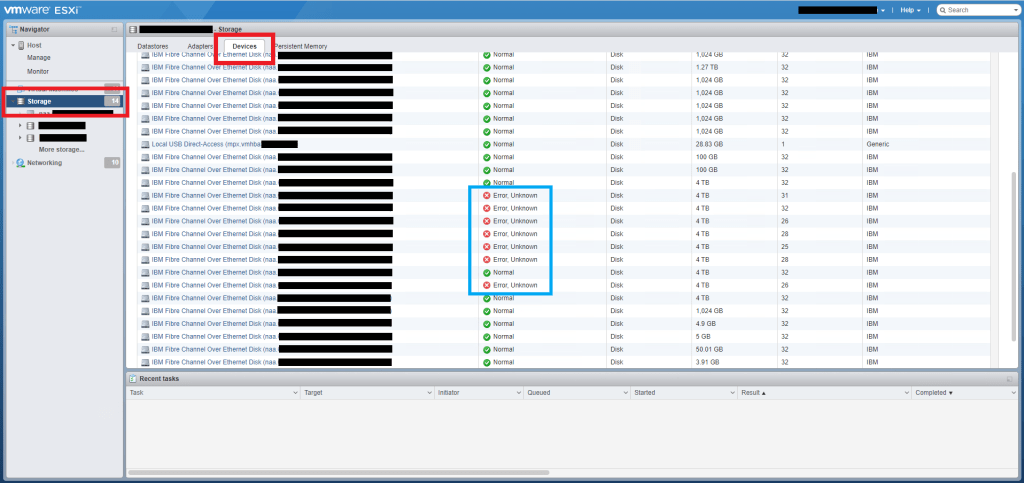Click the Recent tasks horizontal scrollbar
Screen dimensions: 1024x483
(x=500, y=471)
